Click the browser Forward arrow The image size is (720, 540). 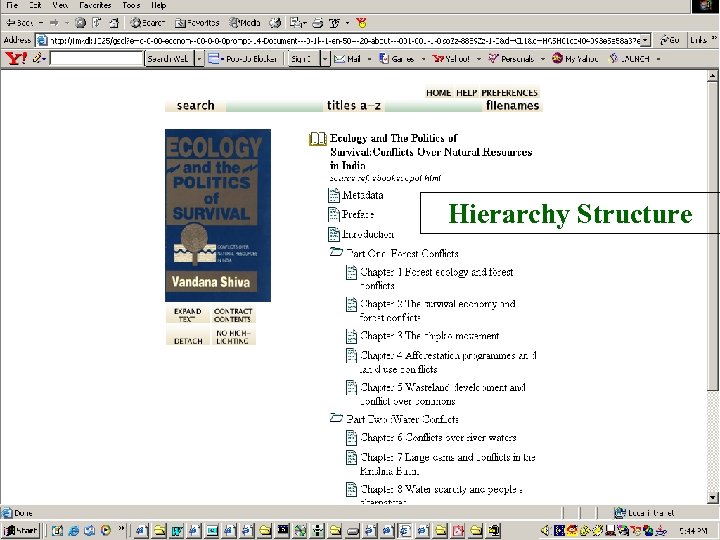54,22
